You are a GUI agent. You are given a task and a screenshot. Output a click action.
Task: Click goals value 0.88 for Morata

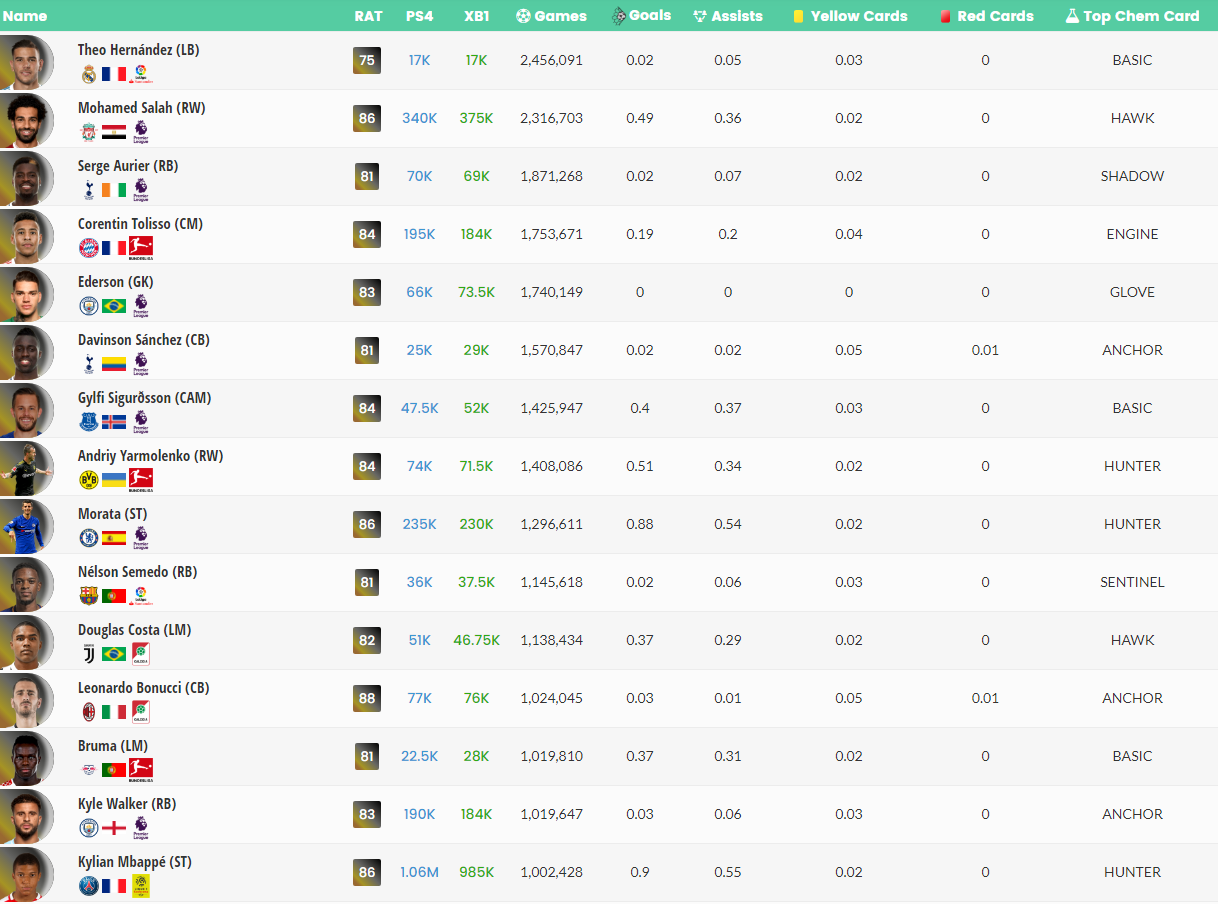tap(640, 524)
